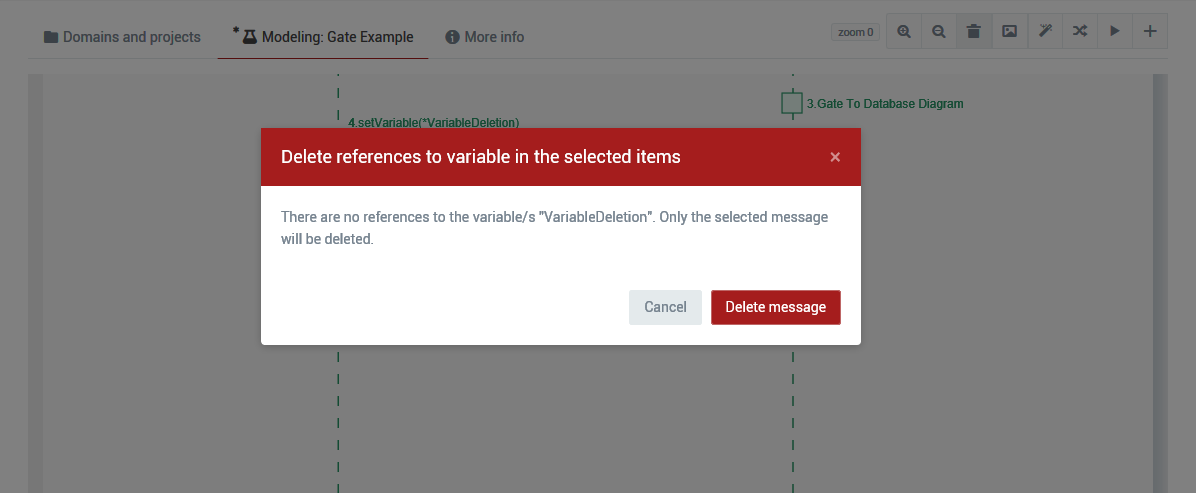This screenshot has width=1196, height=493.
Task: Click the trash delete icon in toolbar
Action: [974, 31]
